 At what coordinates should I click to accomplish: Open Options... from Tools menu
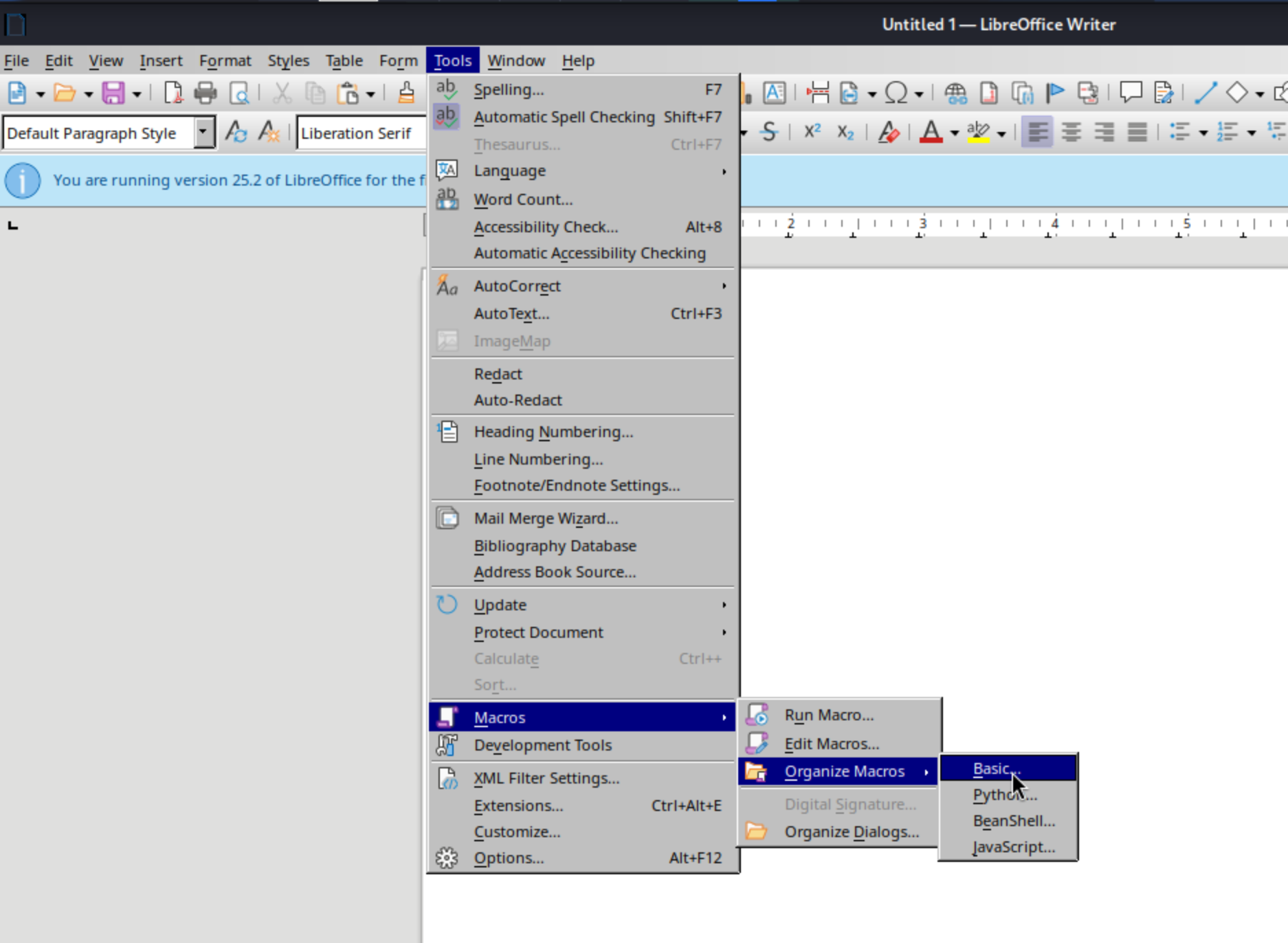tap(582, 858)
